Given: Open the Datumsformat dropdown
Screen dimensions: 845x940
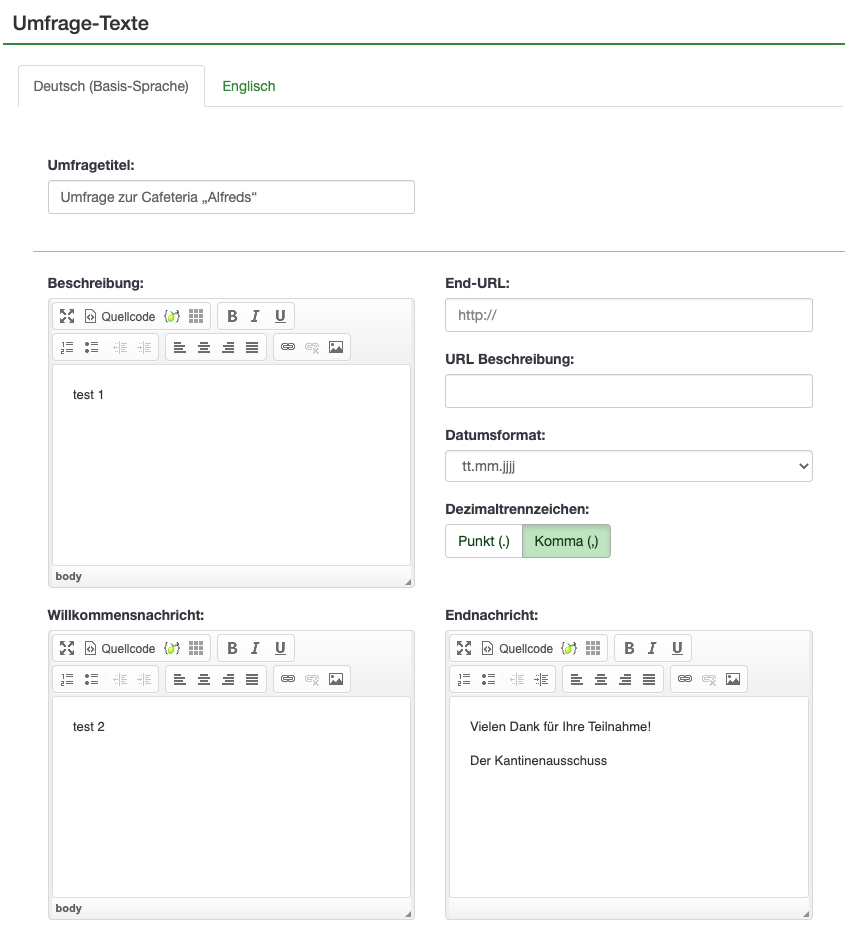Looking at the screenshot, I should 628,466.
